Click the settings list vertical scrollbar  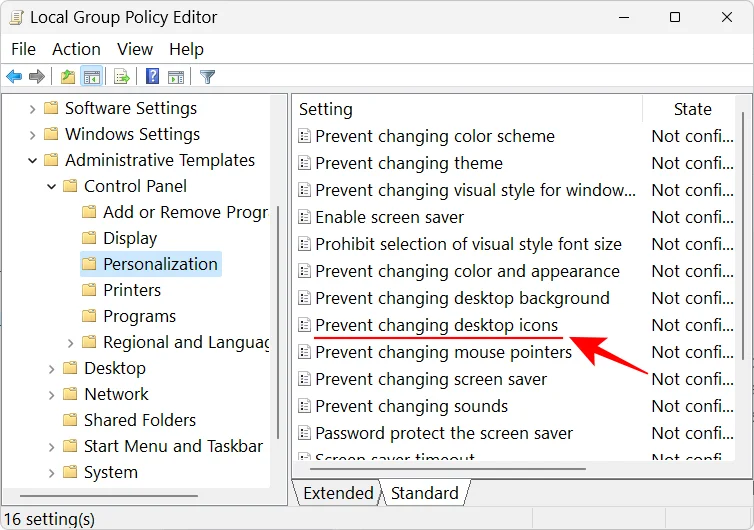743,236
